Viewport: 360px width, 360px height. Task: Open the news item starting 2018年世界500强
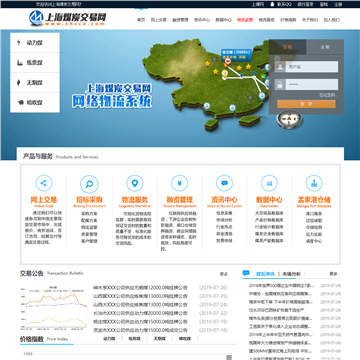tap(281, 286)
